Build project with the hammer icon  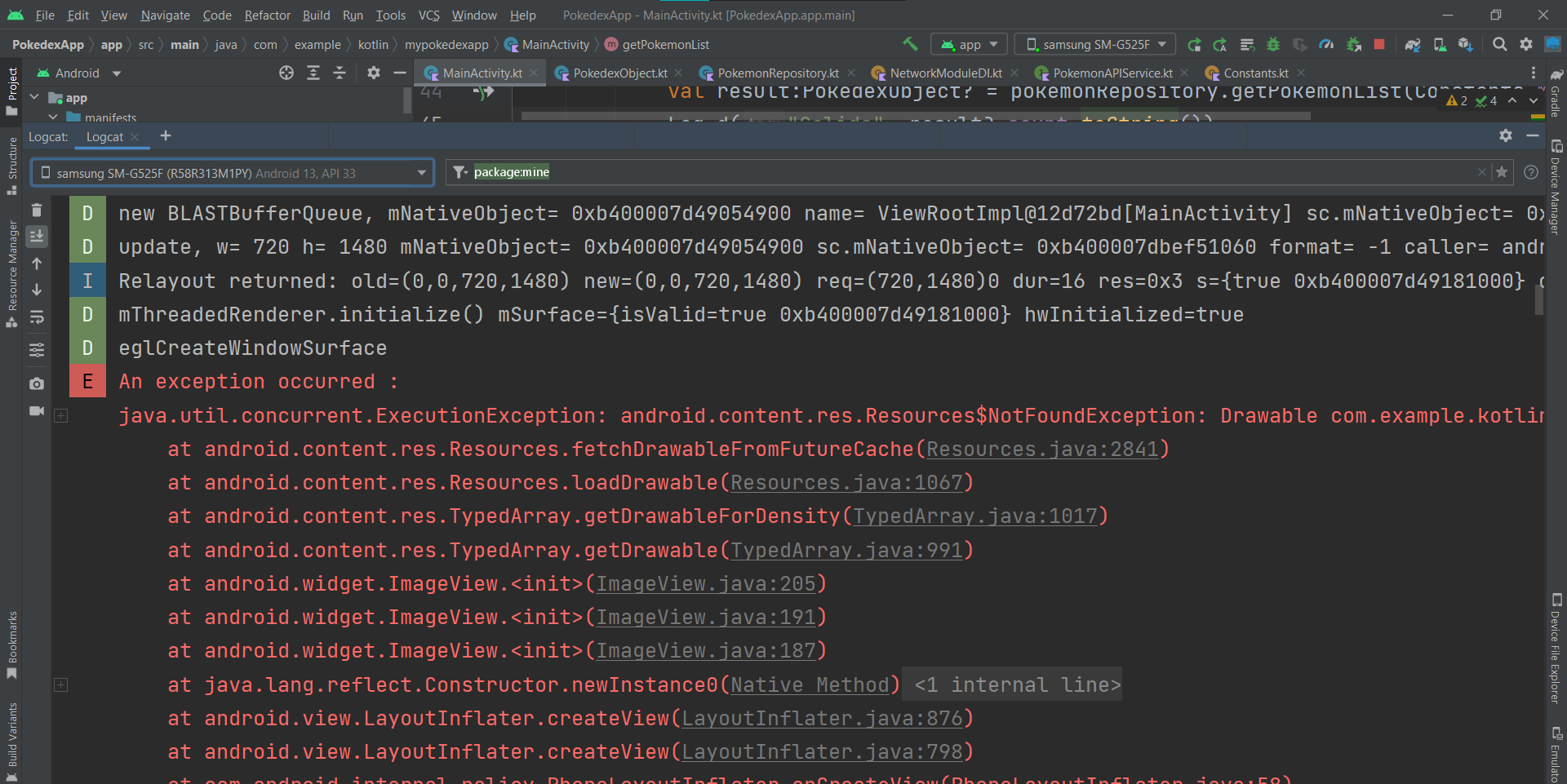point(910,45)
